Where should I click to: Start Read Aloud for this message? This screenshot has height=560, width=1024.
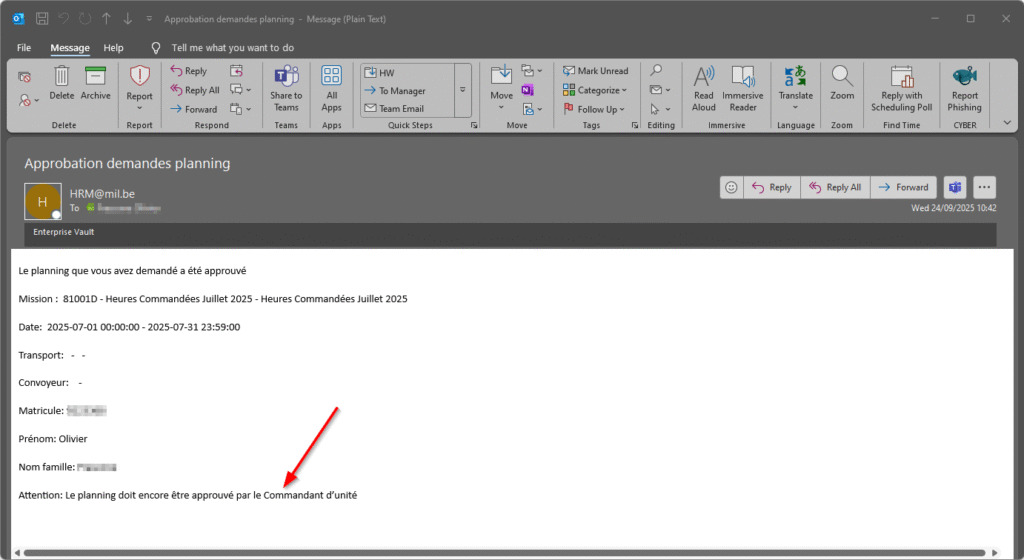coord(704,86)
